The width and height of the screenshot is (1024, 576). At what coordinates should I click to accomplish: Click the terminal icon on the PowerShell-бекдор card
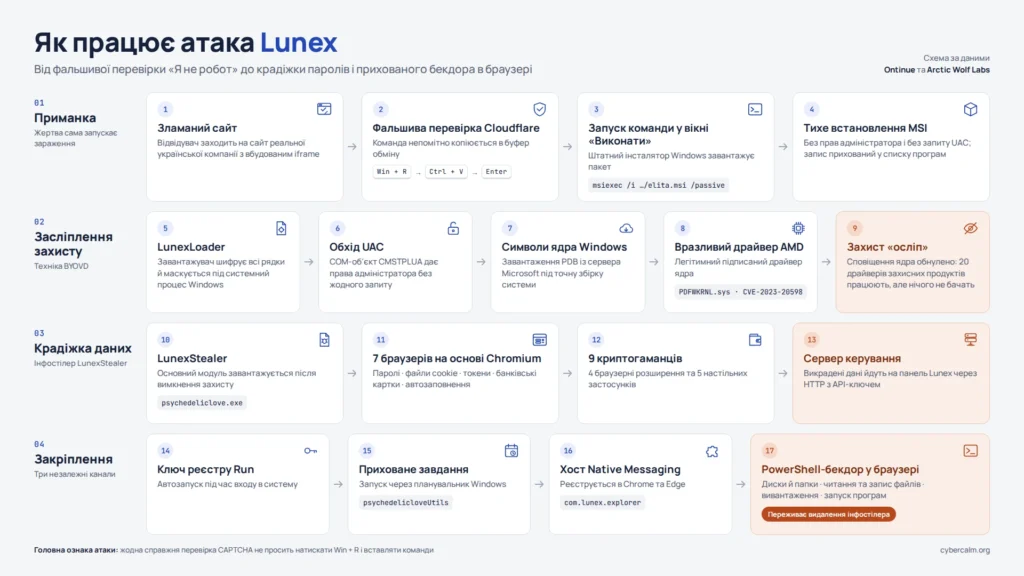click(x=970, y=451)
